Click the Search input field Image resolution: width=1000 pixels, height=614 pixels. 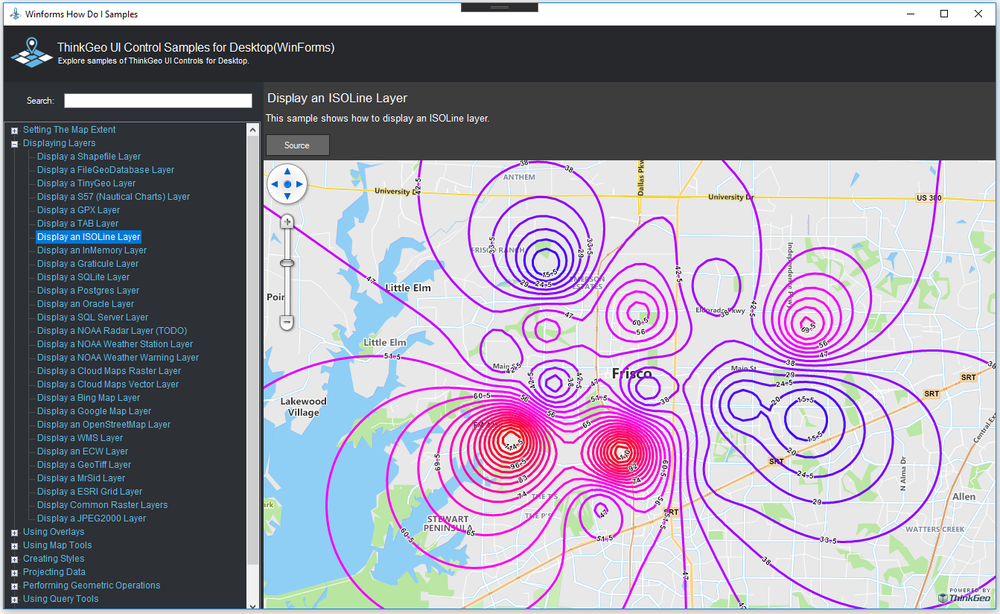click(x=158, y=101)
